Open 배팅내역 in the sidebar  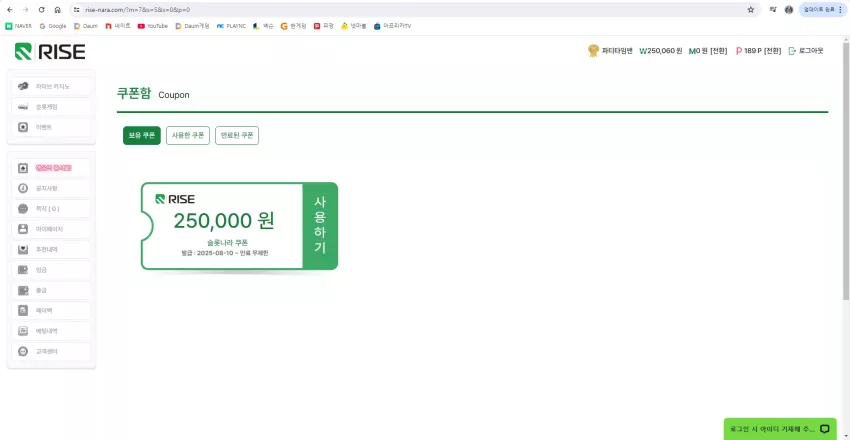[x=51, y=331]
